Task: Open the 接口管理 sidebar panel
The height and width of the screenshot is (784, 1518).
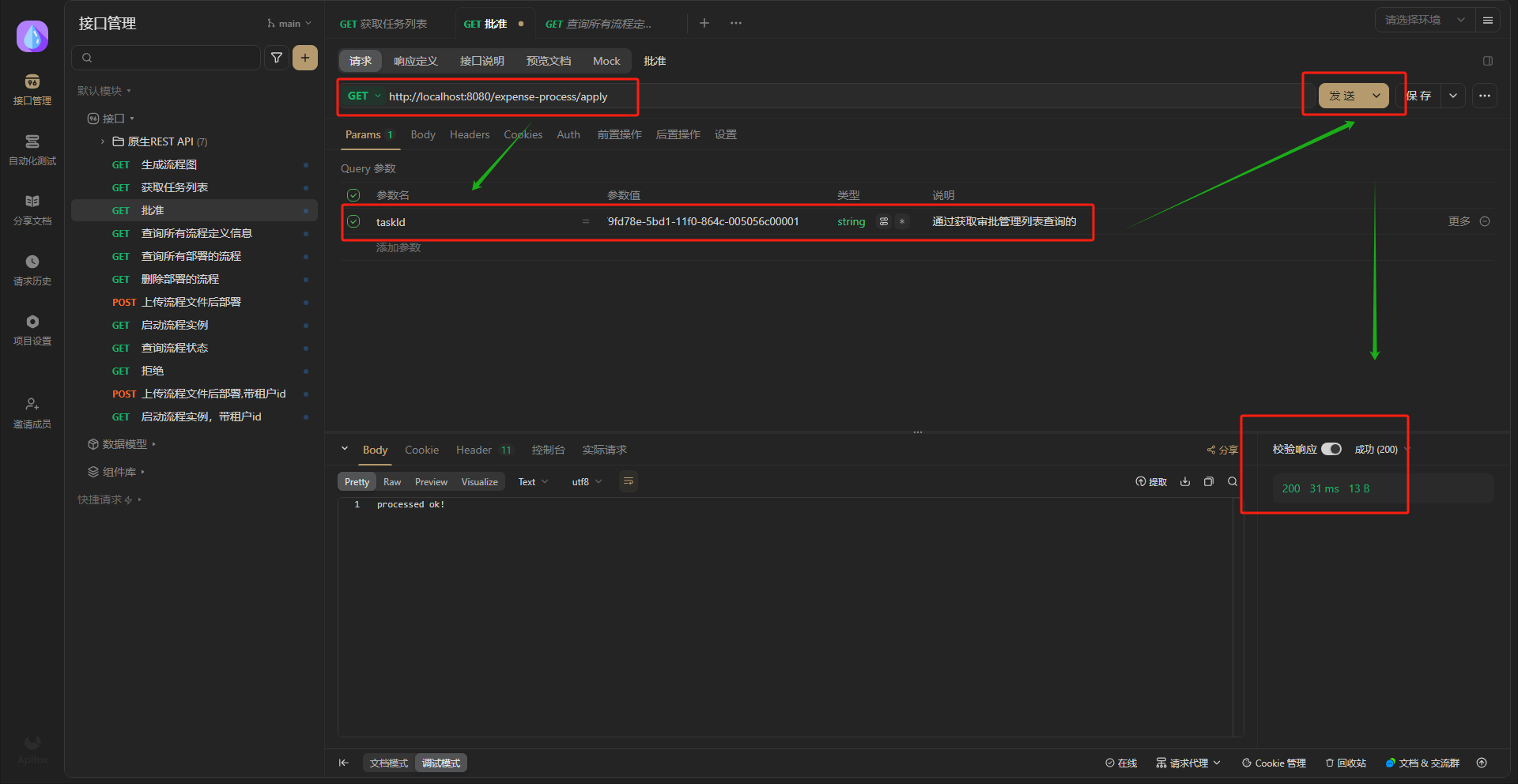Action: (32, 89)
